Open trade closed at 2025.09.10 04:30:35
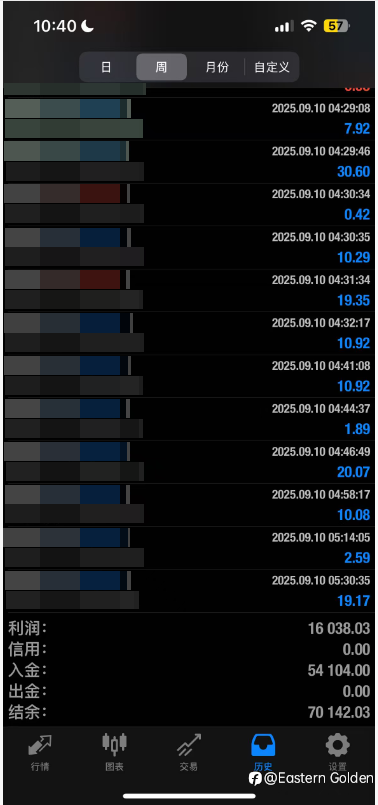The width and height of the screenshot is (378, 805). 189,248
